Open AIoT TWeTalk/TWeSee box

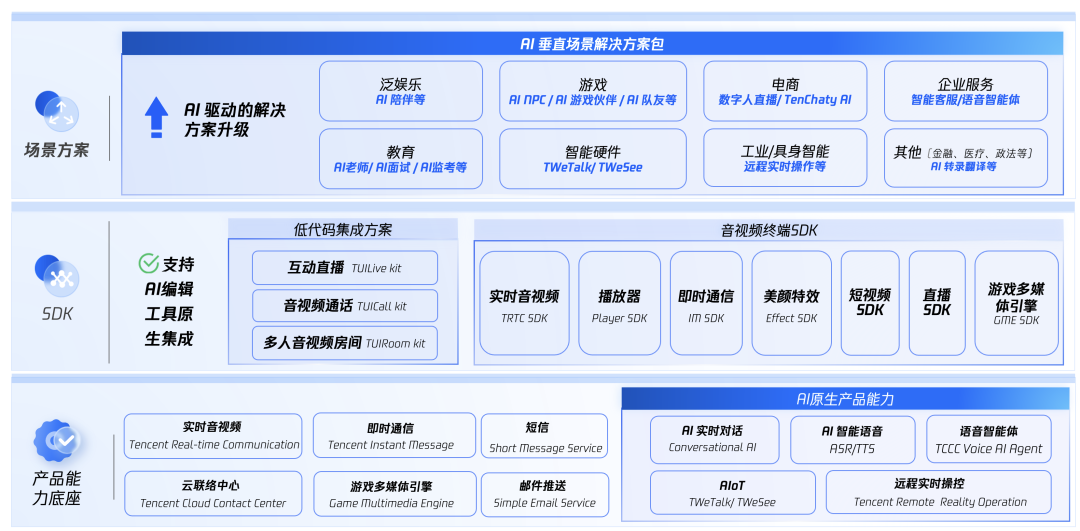coord(733,492)
